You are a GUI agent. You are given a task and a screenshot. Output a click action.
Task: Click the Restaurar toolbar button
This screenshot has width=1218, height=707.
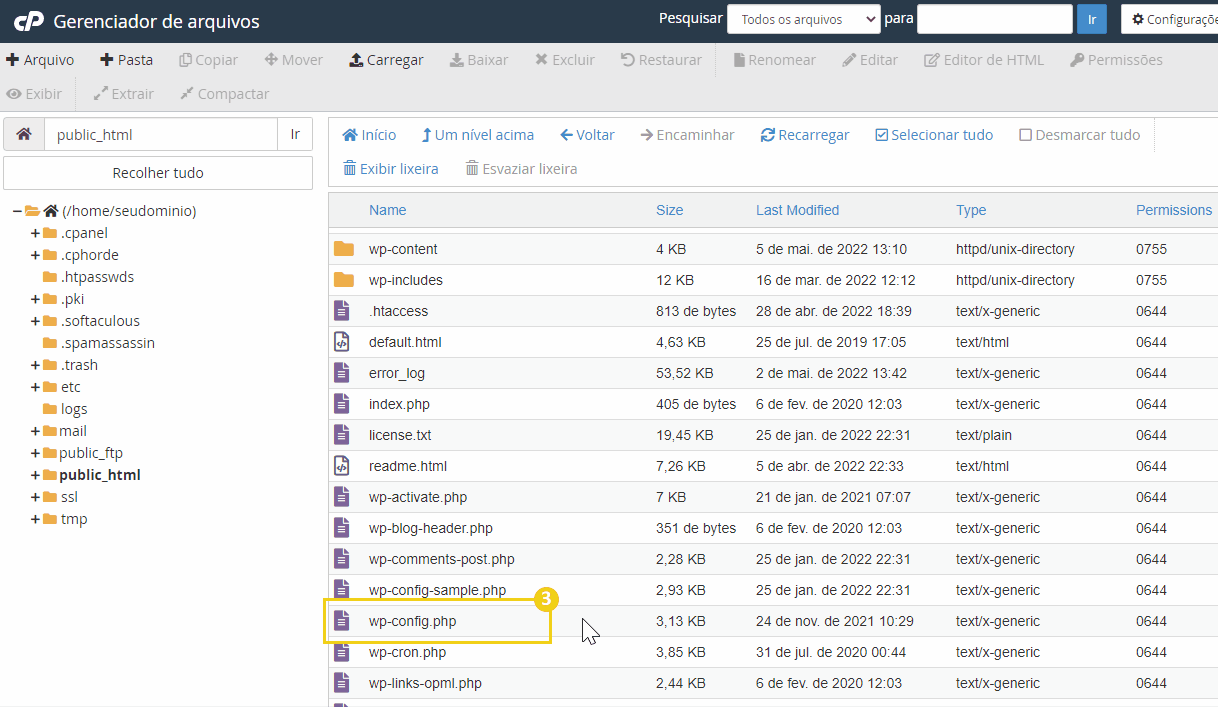coord(661,60)
